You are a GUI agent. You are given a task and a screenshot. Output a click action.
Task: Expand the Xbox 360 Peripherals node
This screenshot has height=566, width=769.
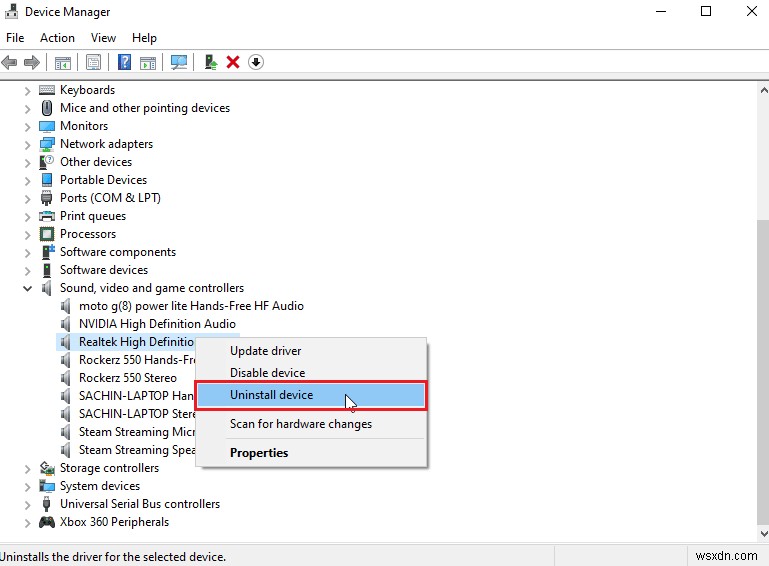click(x=27, y=523)
